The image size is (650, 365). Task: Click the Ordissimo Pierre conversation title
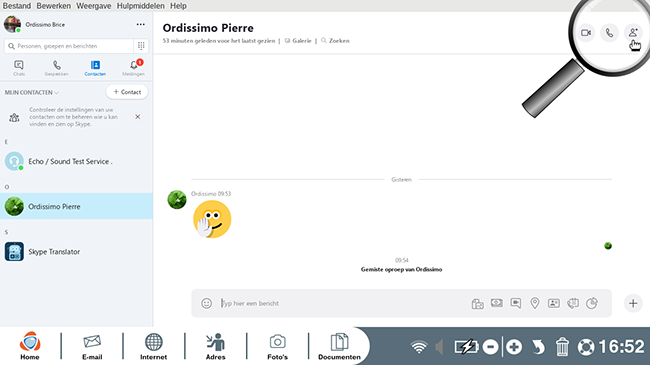point(208,28)
